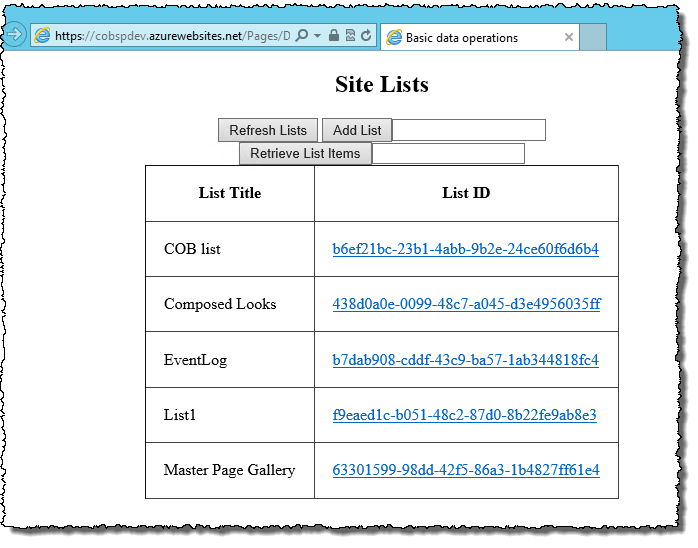Viewport: 698px width, 548px height.
Task: Close the Basic data operations tab
Action: (x=568, y=37)
